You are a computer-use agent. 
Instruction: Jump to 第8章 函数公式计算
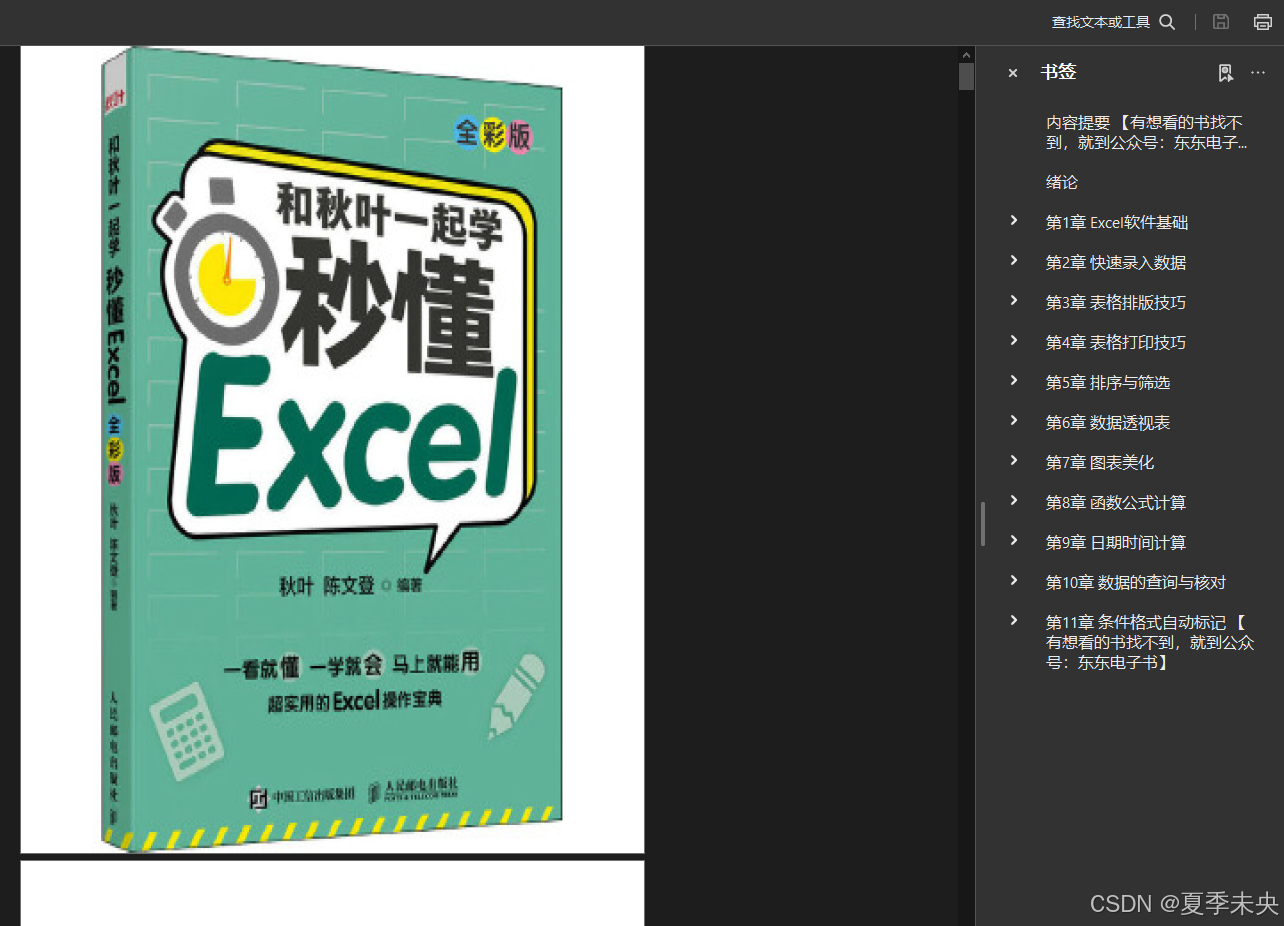[1116, 502]
